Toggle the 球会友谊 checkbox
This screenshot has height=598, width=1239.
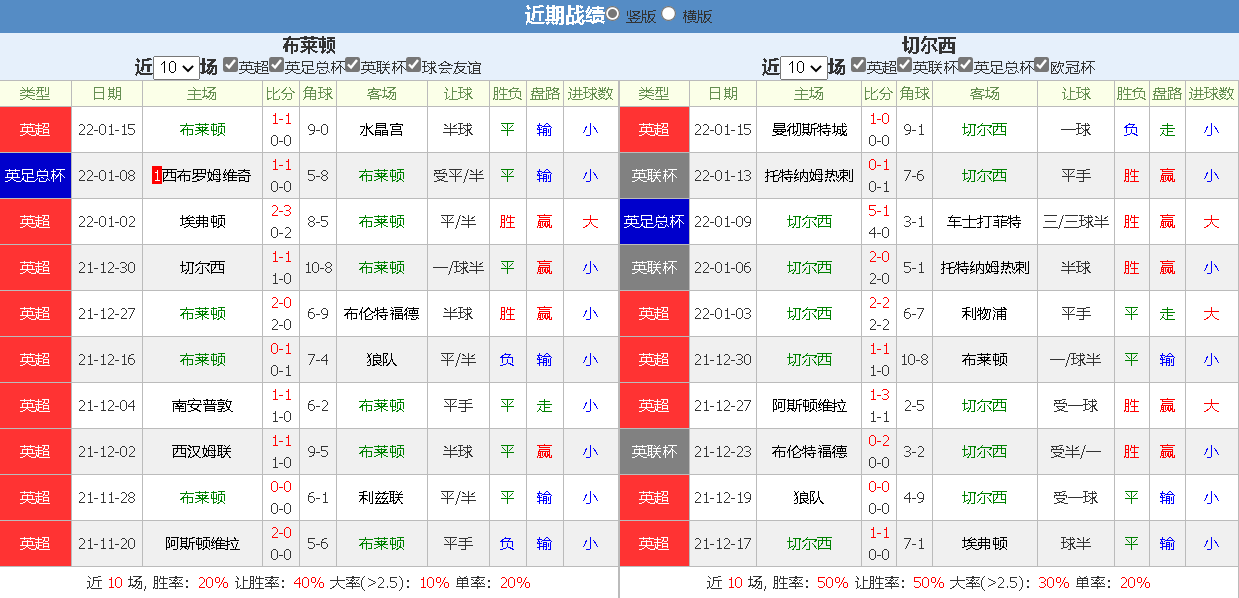pyautogui.click(x=413, y=65)
